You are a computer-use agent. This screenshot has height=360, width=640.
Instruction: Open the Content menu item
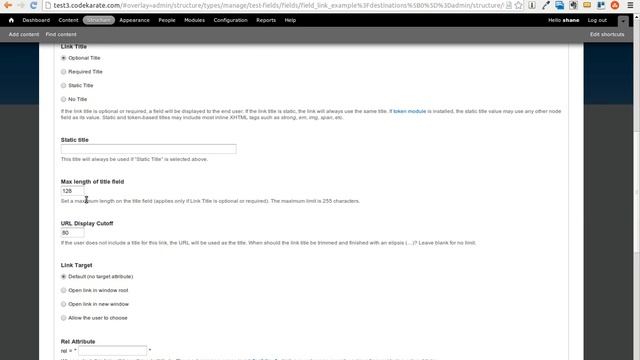click(x=68, y=20)
